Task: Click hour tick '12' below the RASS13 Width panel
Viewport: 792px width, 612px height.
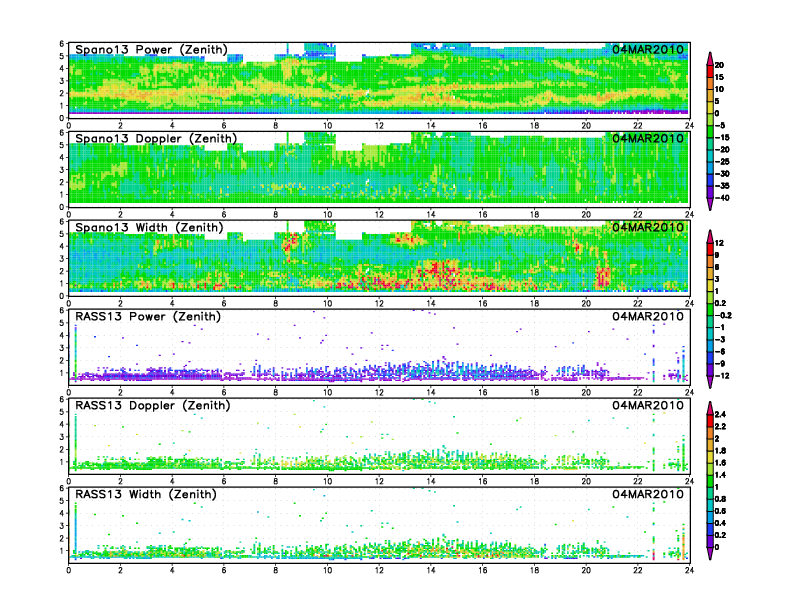Action: click(379, 570)
